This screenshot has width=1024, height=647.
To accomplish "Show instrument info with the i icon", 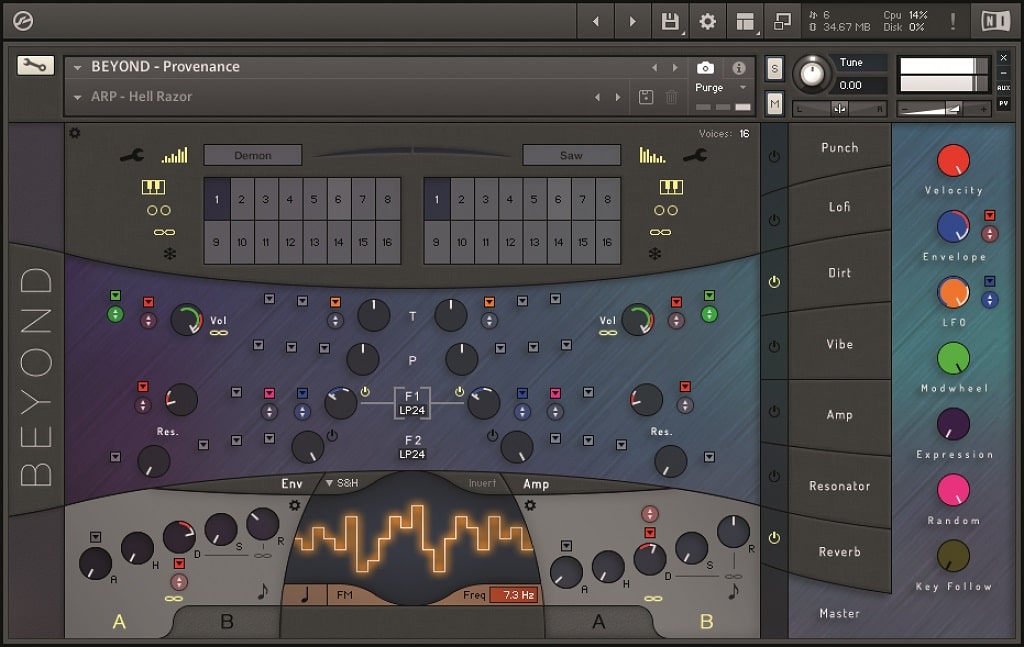I will [x=739, y=68].
